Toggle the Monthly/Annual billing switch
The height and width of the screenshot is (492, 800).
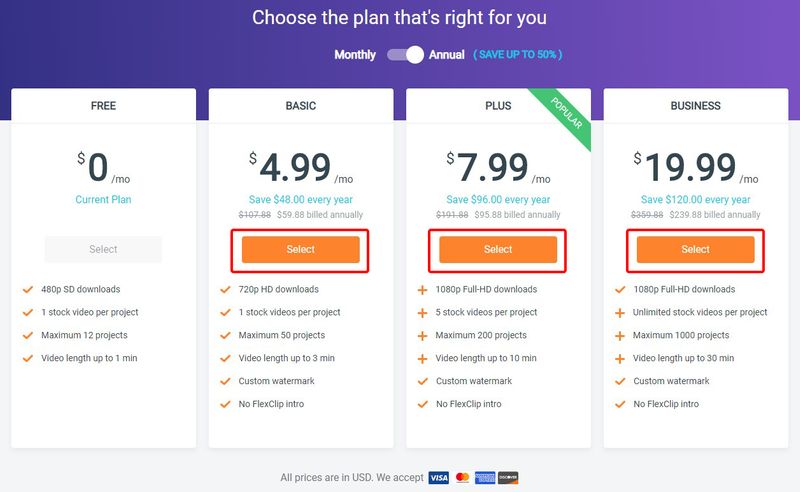tap(405, 55)
